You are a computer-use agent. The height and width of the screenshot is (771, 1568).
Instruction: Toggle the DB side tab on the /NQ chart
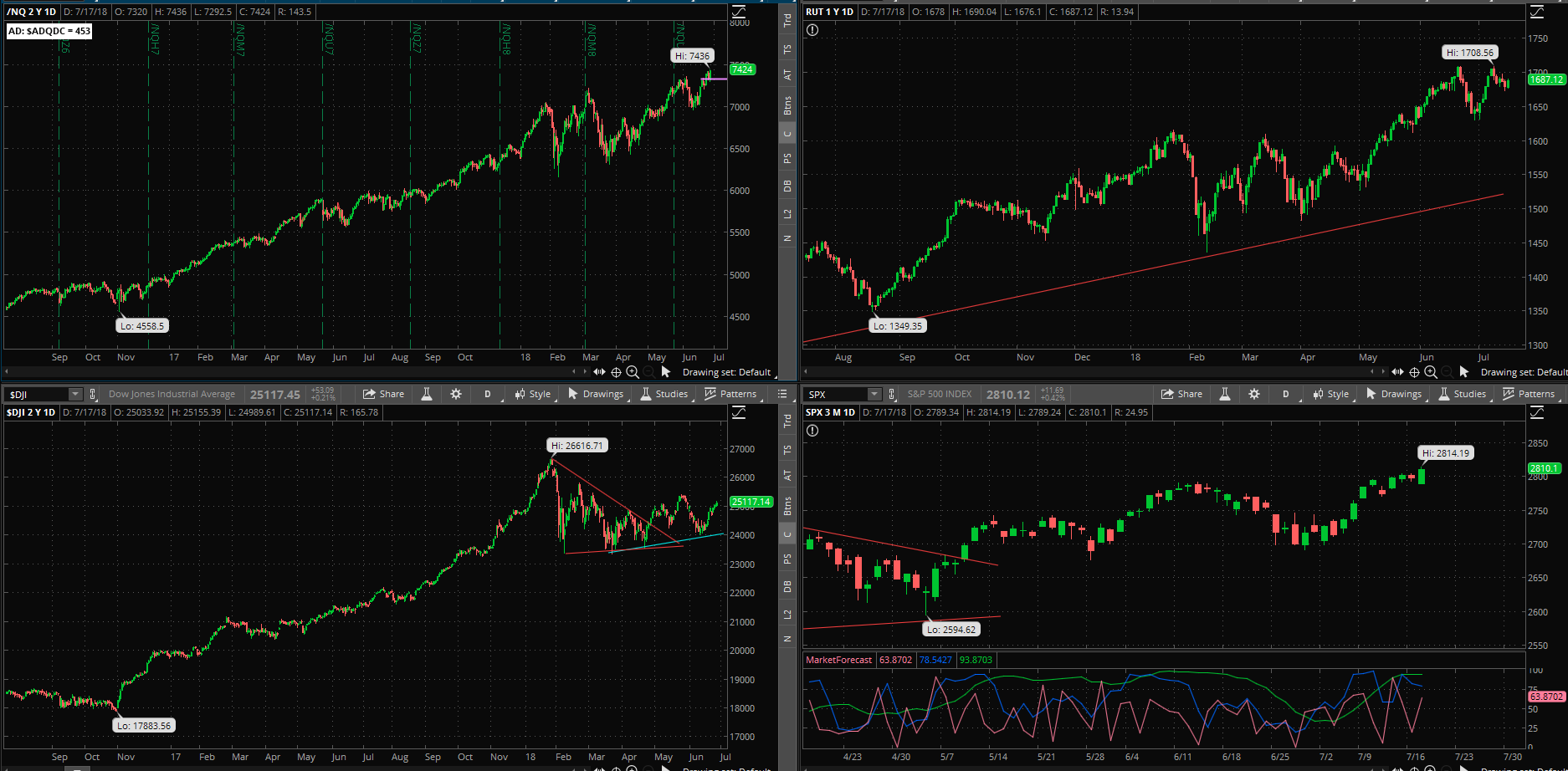coord(787,186)
